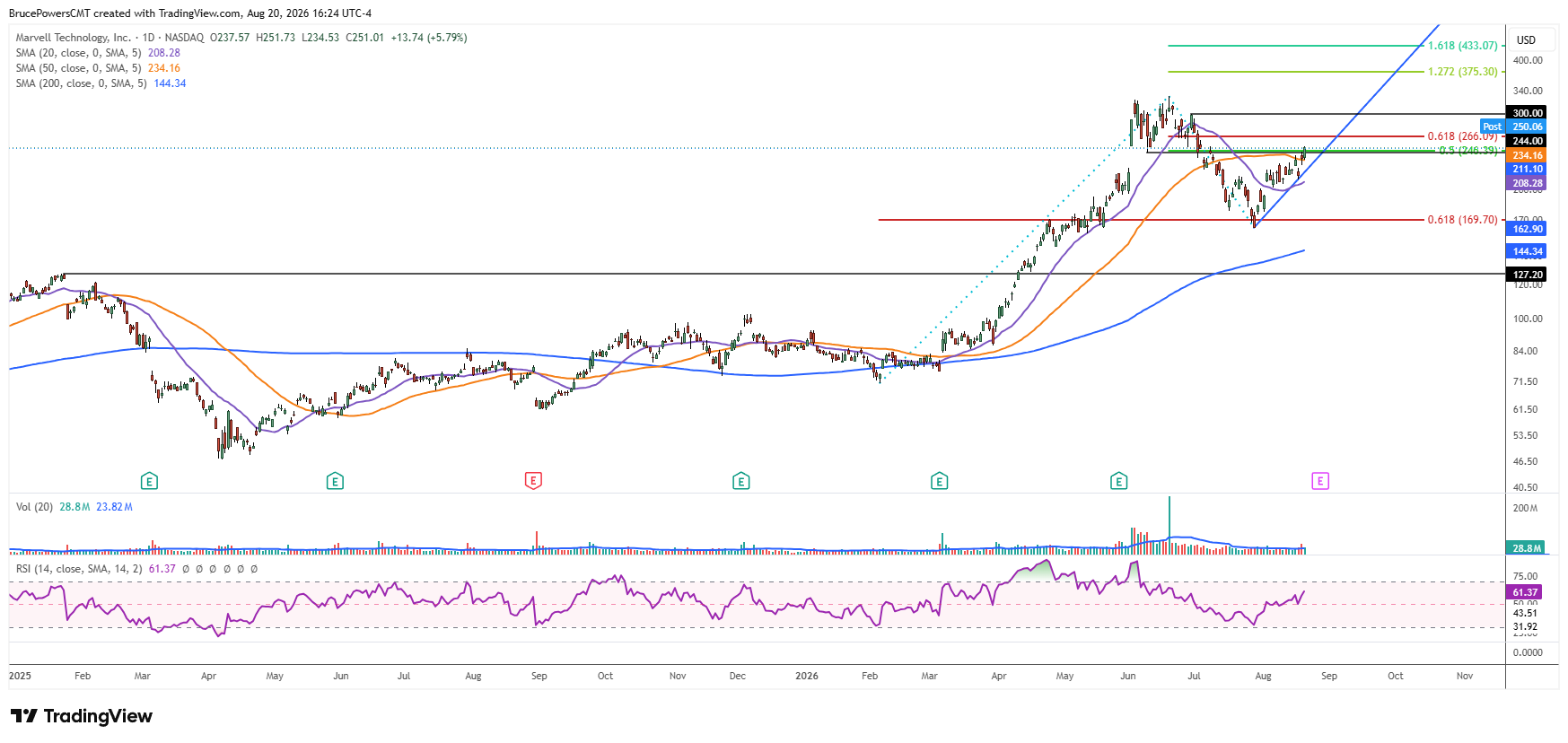Select the SMA 50 legend line showing 234.16

click(x=98, y=68)
